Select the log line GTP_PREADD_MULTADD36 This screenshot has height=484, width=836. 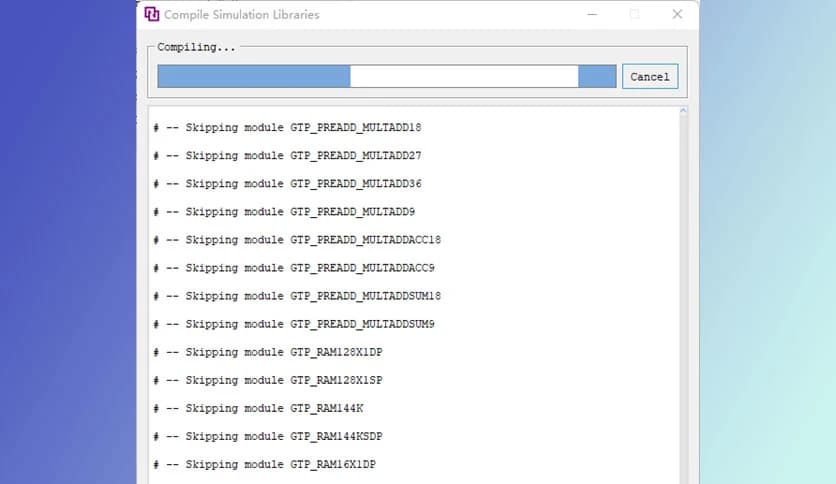[x=287, y=184]
